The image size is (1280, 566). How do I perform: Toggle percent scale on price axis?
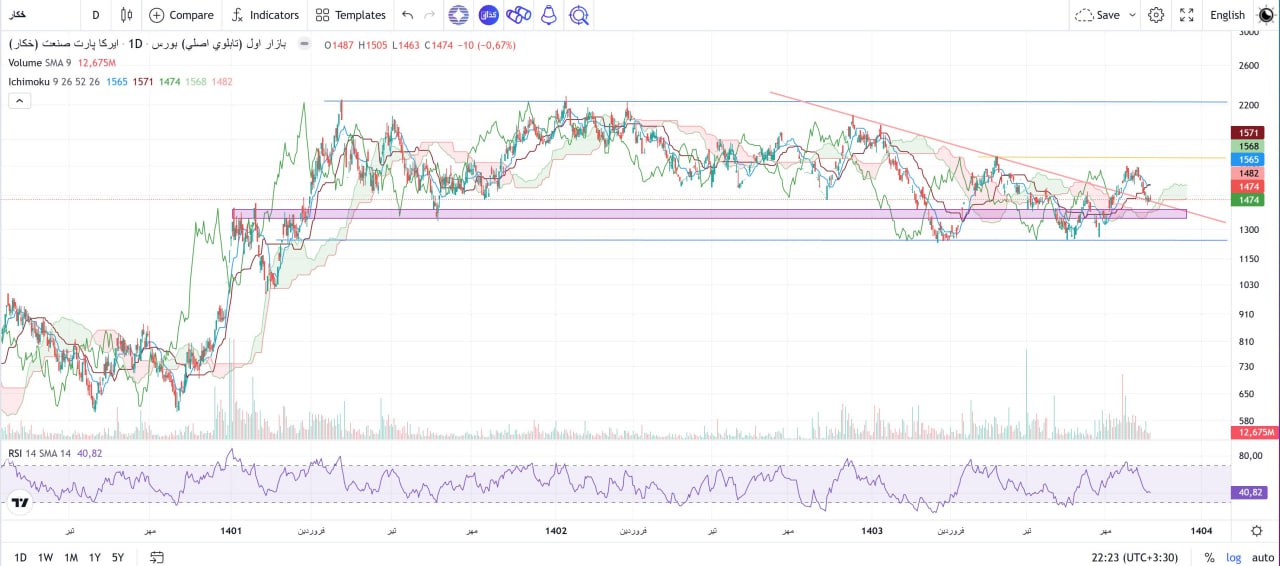[x=1209, y=557]
